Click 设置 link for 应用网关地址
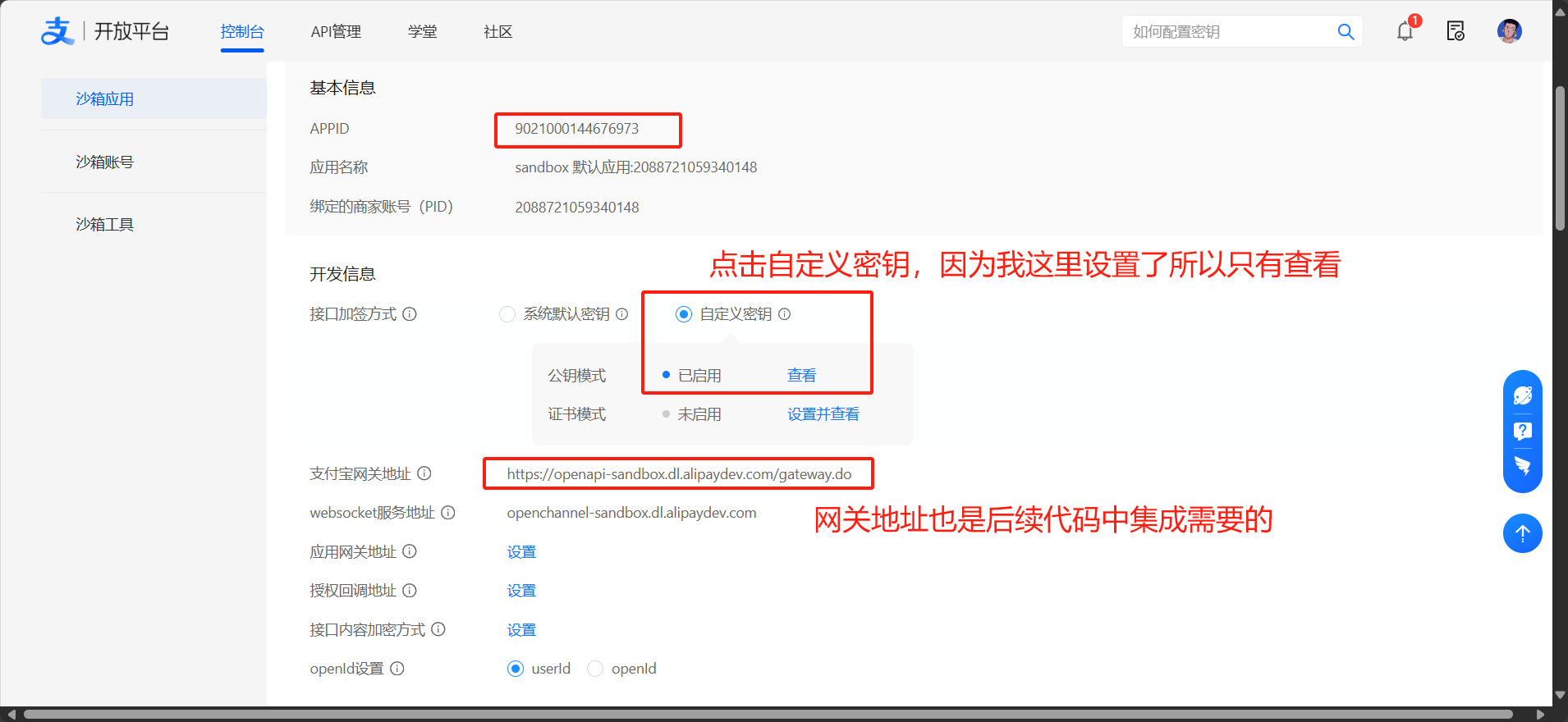1568x722 pixels. [521, 551]
